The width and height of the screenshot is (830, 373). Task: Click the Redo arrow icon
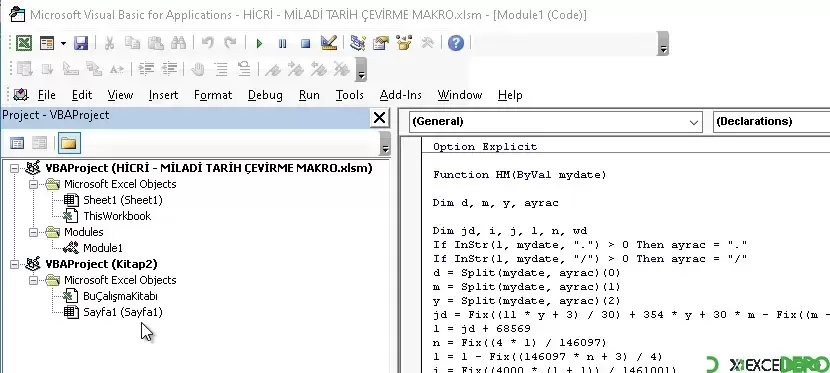pos(230,43)
